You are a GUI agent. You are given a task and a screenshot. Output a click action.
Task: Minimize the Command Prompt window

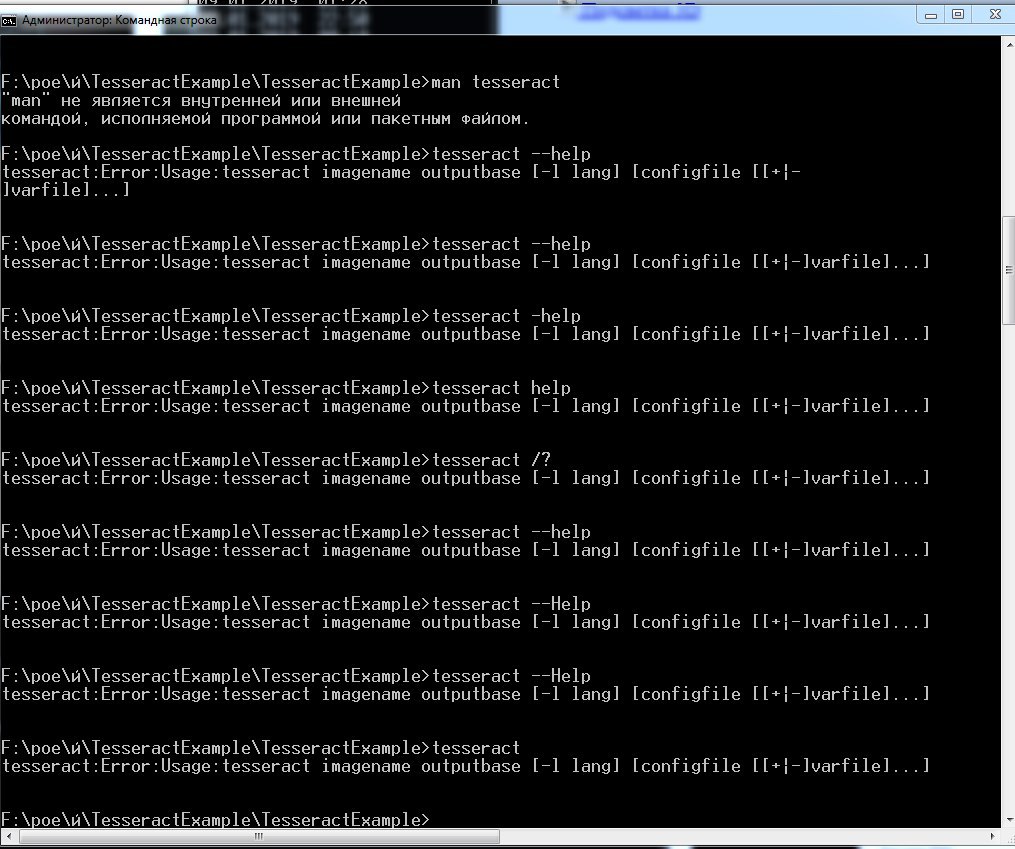(931, 15)
